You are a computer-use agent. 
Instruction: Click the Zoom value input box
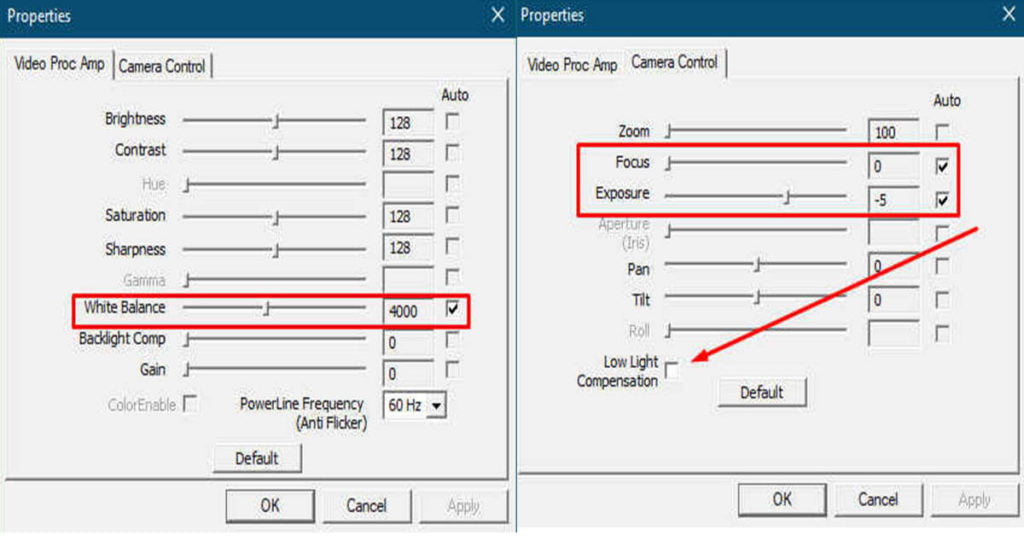tap(892, 132)
